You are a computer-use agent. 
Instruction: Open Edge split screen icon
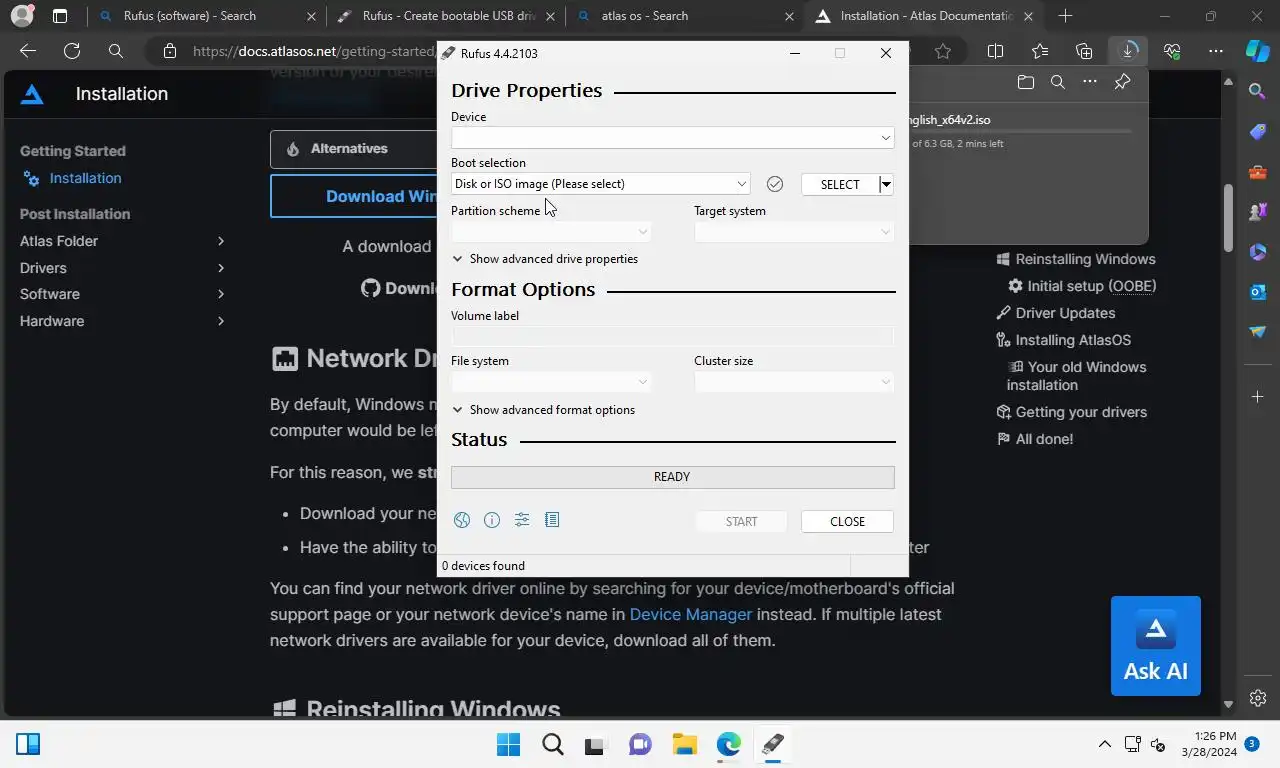click(995, 51)
